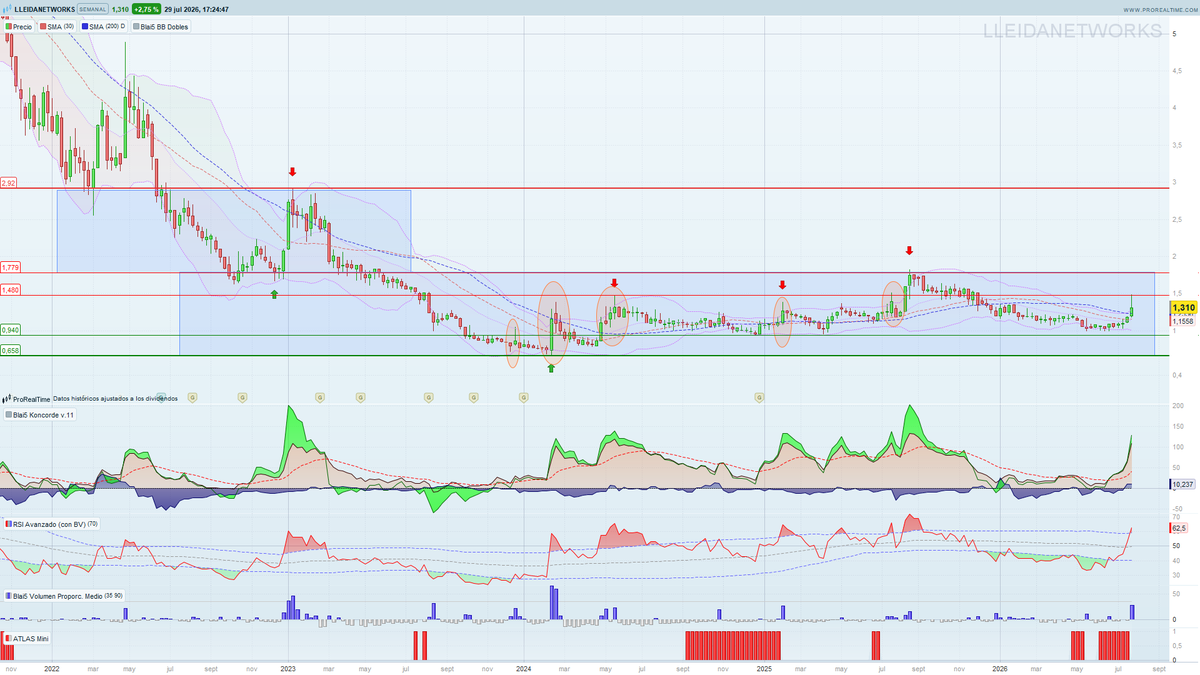Open the Blai5 Koncorde v.11 indicator label

[40, 414]
